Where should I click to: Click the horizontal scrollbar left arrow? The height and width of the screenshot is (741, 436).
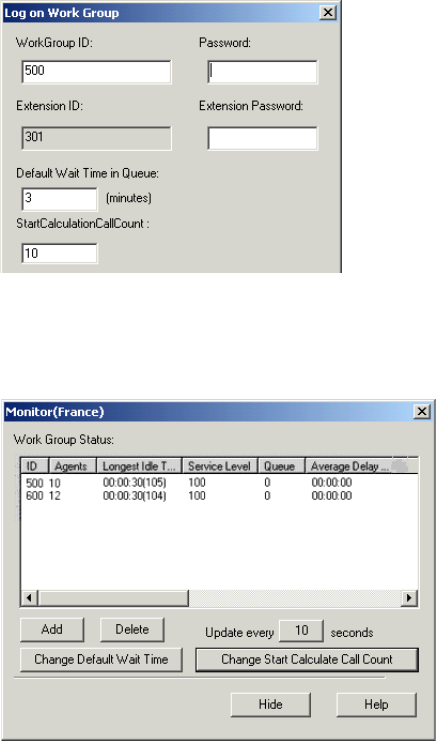click(30, 598)
